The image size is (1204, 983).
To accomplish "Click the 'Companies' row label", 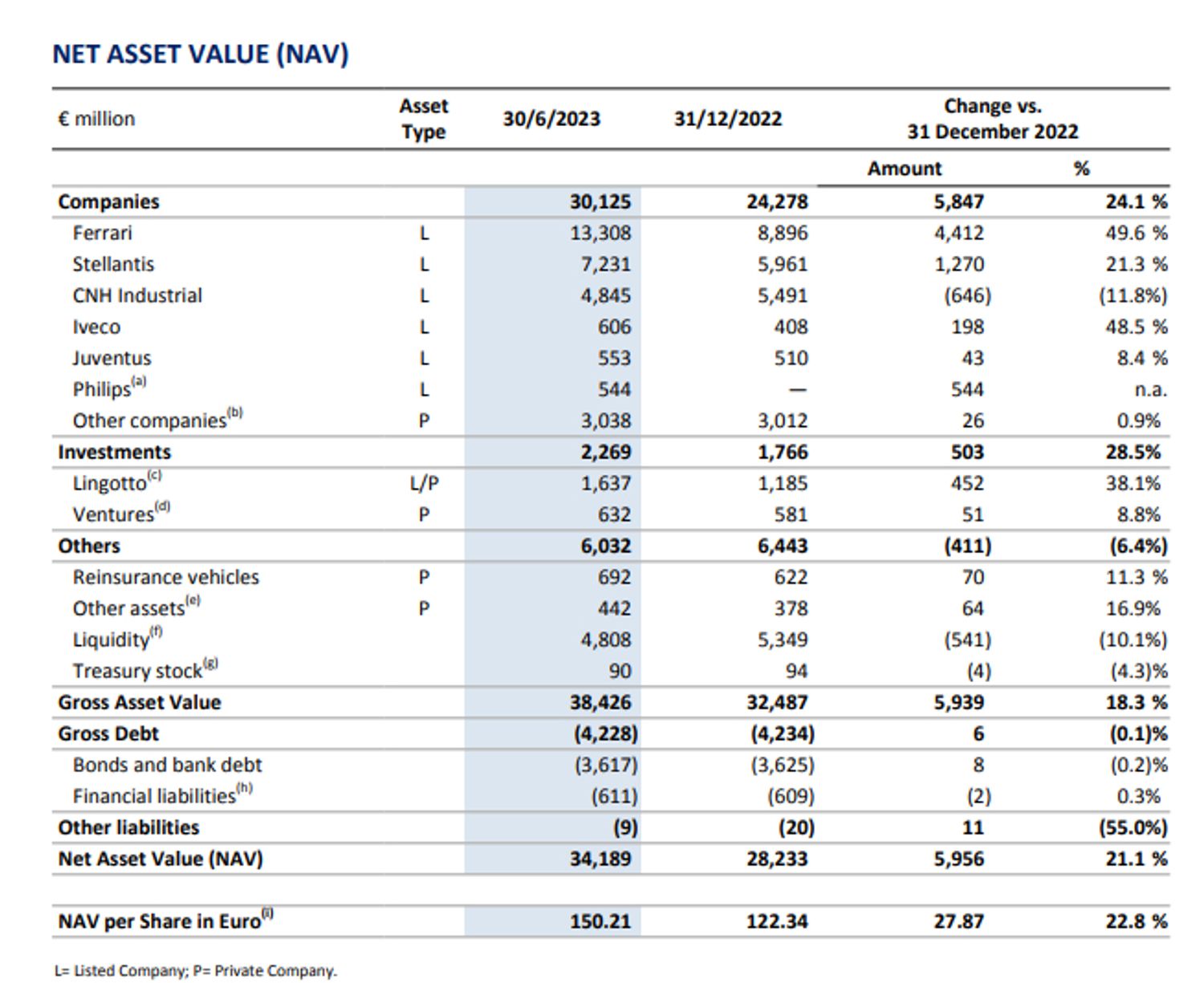I will point(108,201).
